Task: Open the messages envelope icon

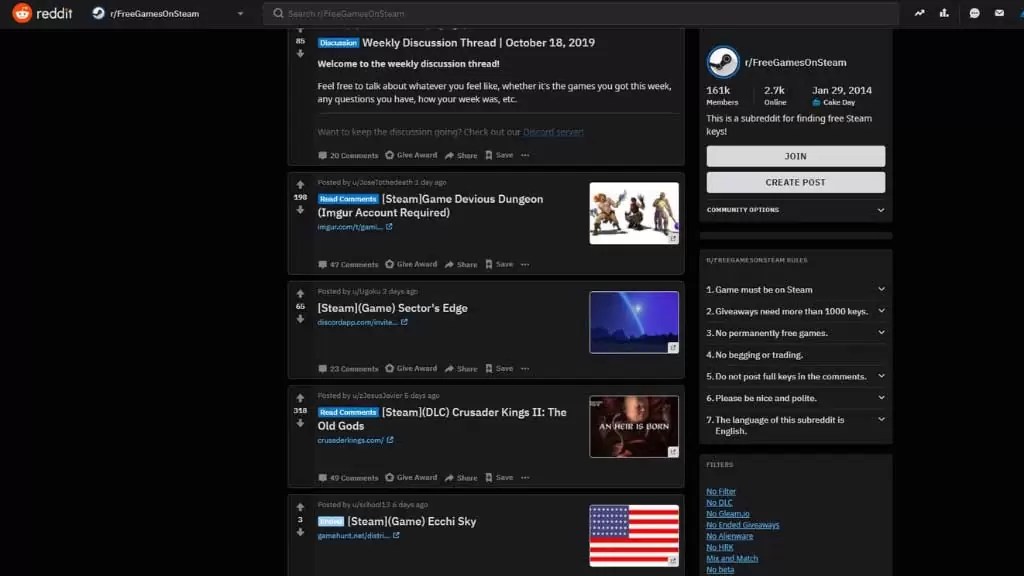Action: point(999,13)
